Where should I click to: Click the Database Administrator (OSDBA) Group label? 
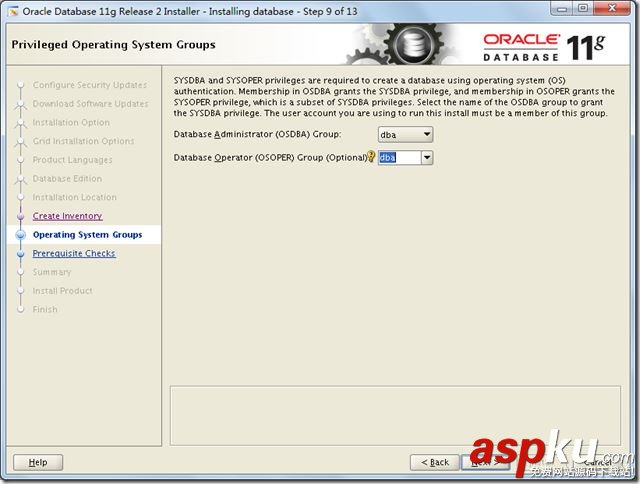click(257, 134)
